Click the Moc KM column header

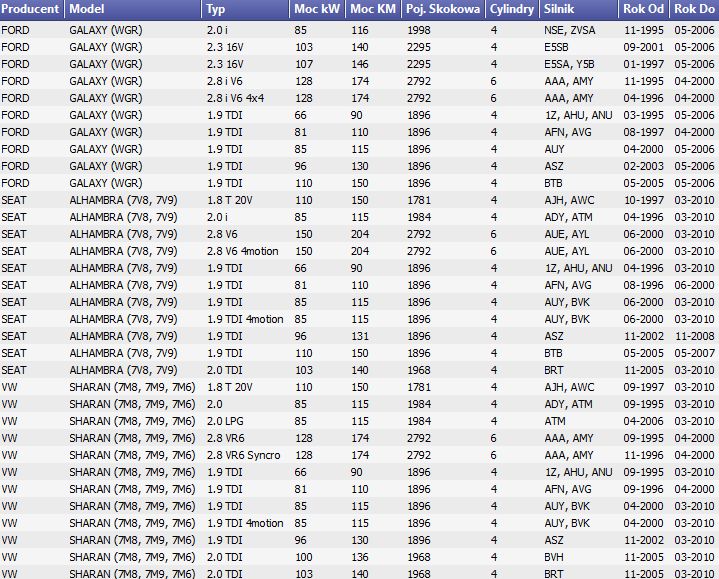[373, 9]
